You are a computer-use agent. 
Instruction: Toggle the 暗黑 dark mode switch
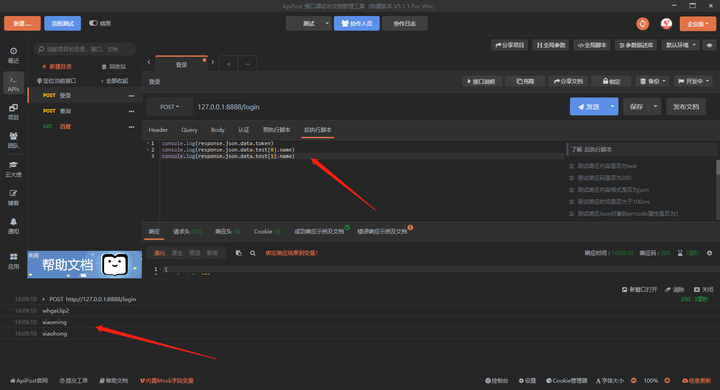[x=93, y=23]
